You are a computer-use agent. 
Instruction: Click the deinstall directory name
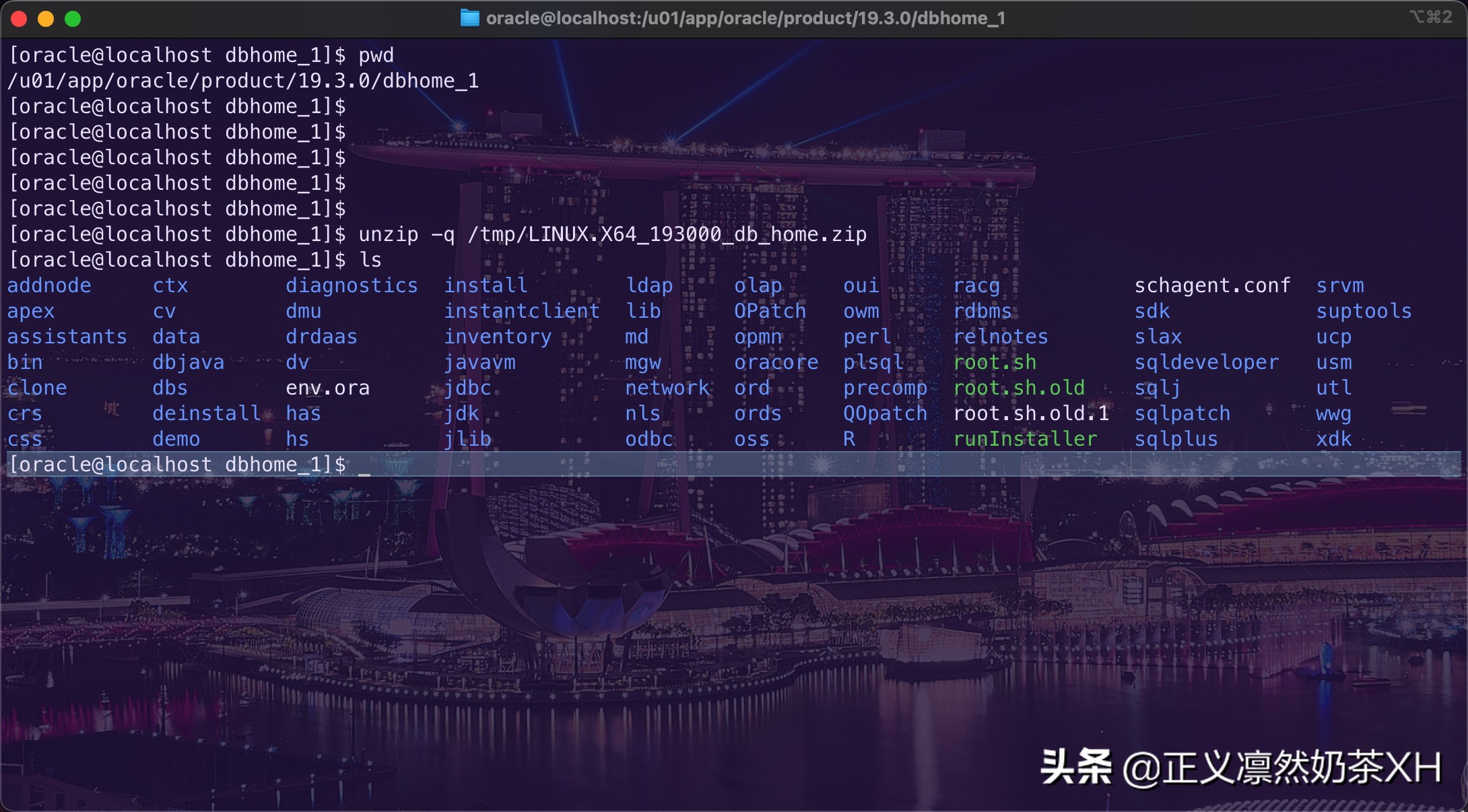(x=205, y=413)
